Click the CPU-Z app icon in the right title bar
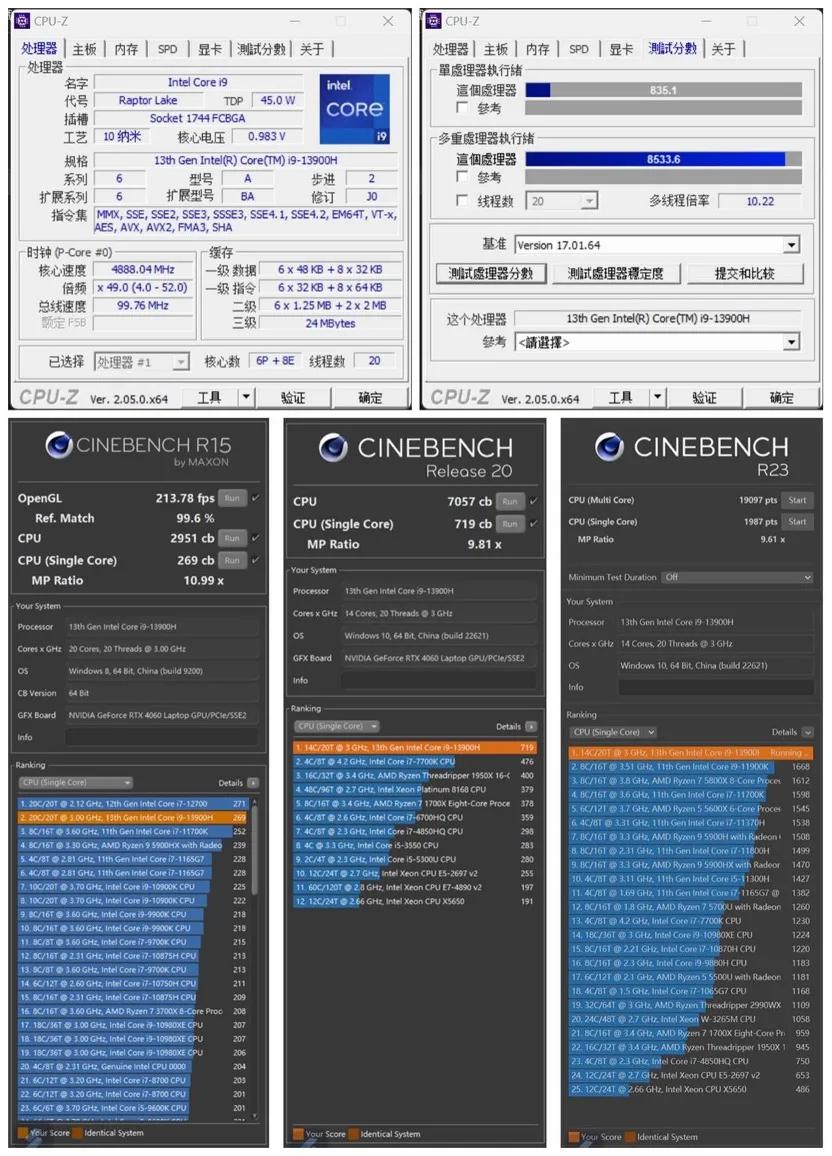This screenshot has width=832, height=1156. pos(432,21)
